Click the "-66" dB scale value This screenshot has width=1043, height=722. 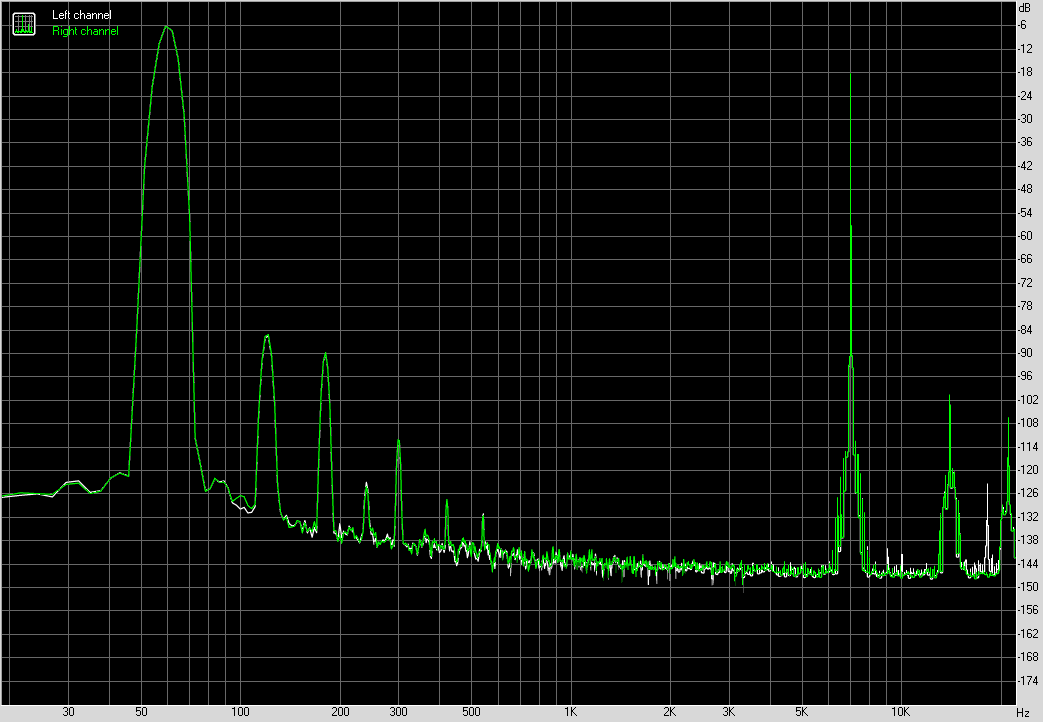[x=1025, y=260]
